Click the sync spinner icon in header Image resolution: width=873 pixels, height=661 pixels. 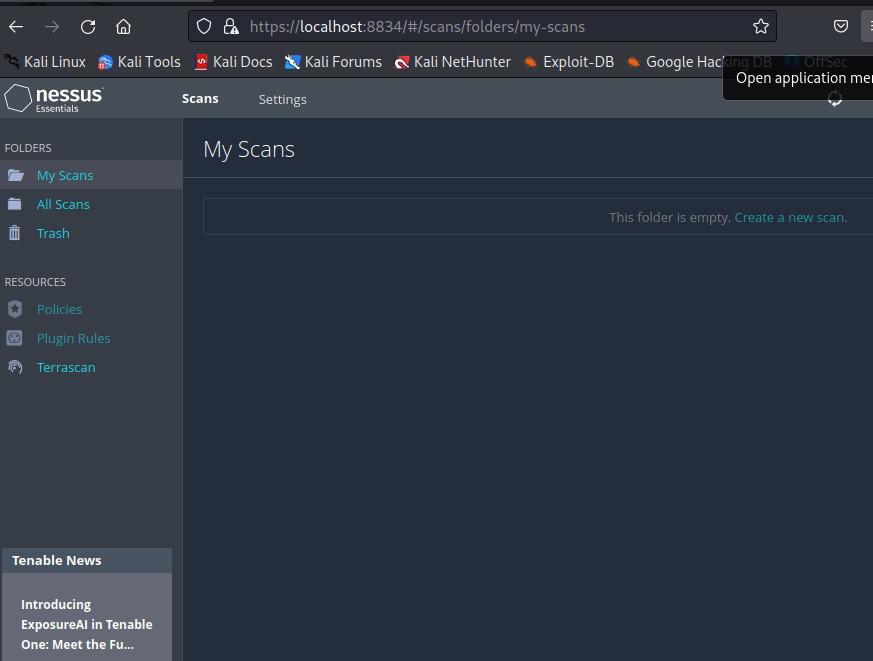click(x=834, y=99)
